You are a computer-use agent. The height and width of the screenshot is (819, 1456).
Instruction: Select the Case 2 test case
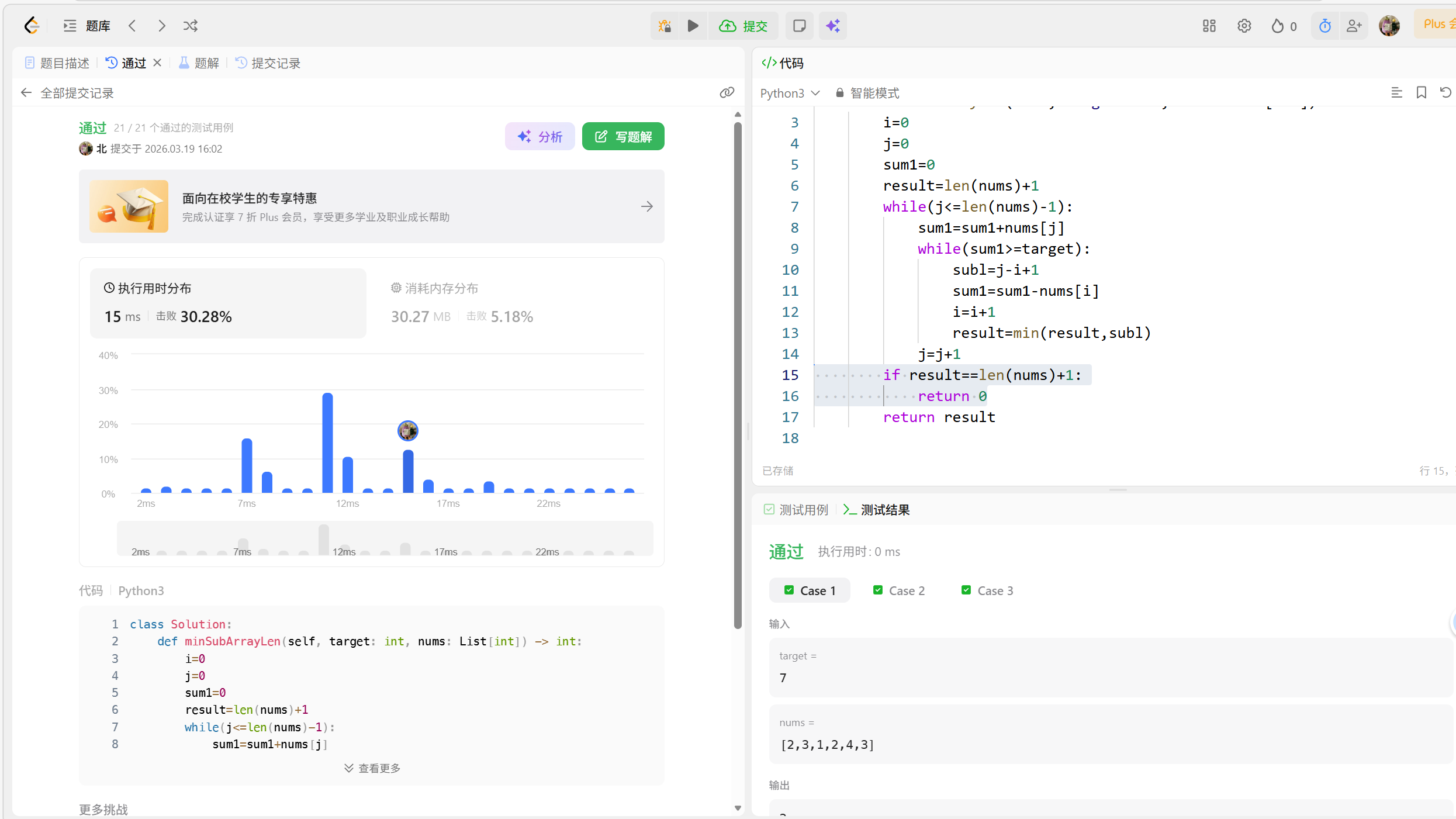(899, 590)
